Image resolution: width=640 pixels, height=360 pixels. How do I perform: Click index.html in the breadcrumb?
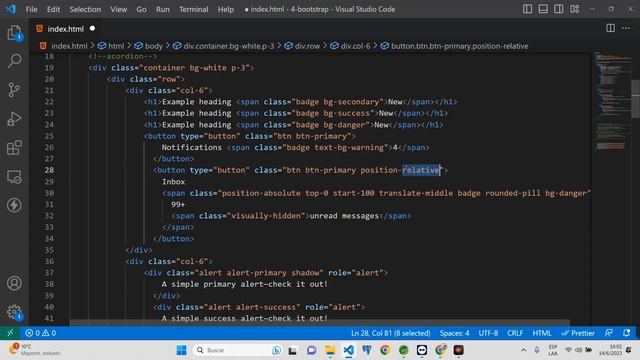tap(69, 46)
